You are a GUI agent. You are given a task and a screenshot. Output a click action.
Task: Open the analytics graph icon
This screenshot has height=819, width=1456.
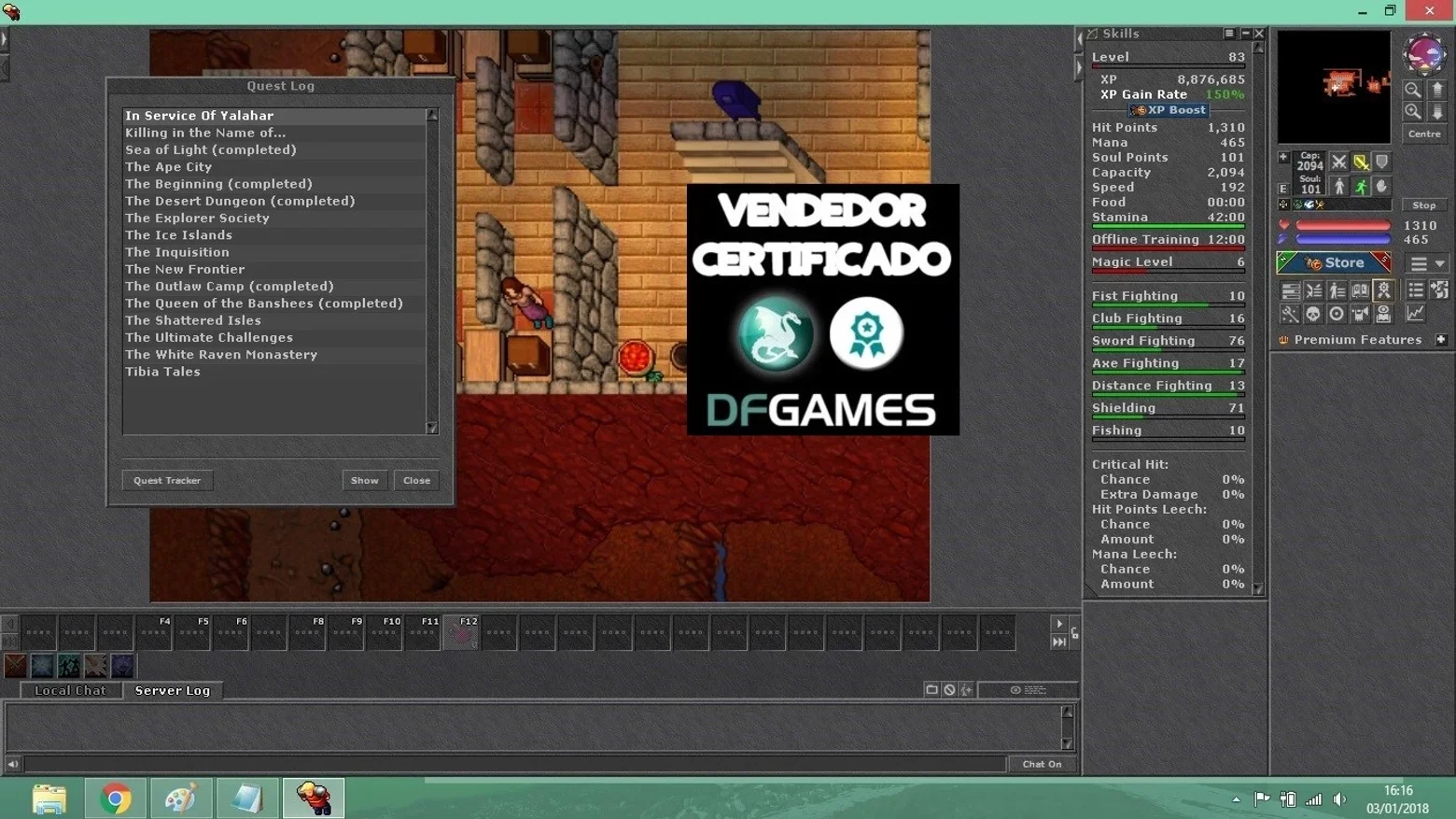(1416, 314)
